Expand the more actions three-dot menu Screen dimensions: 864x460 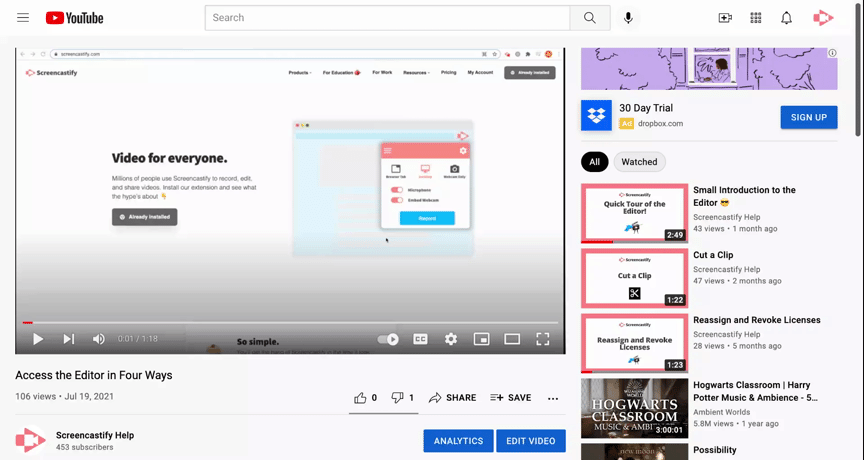click(553, 398)
